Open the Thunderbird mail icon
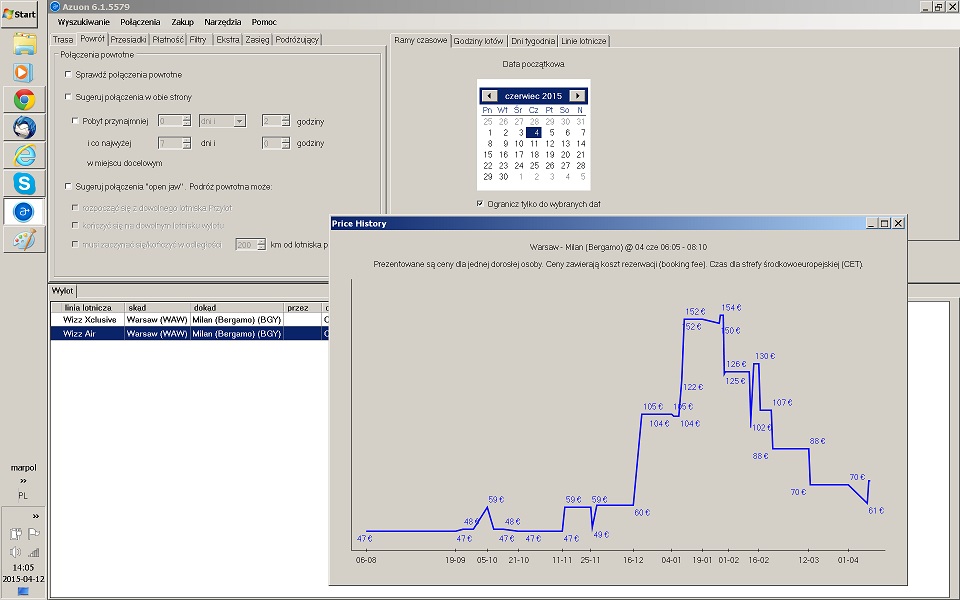This screenshot has width=960, height=600. click(24, 127)
